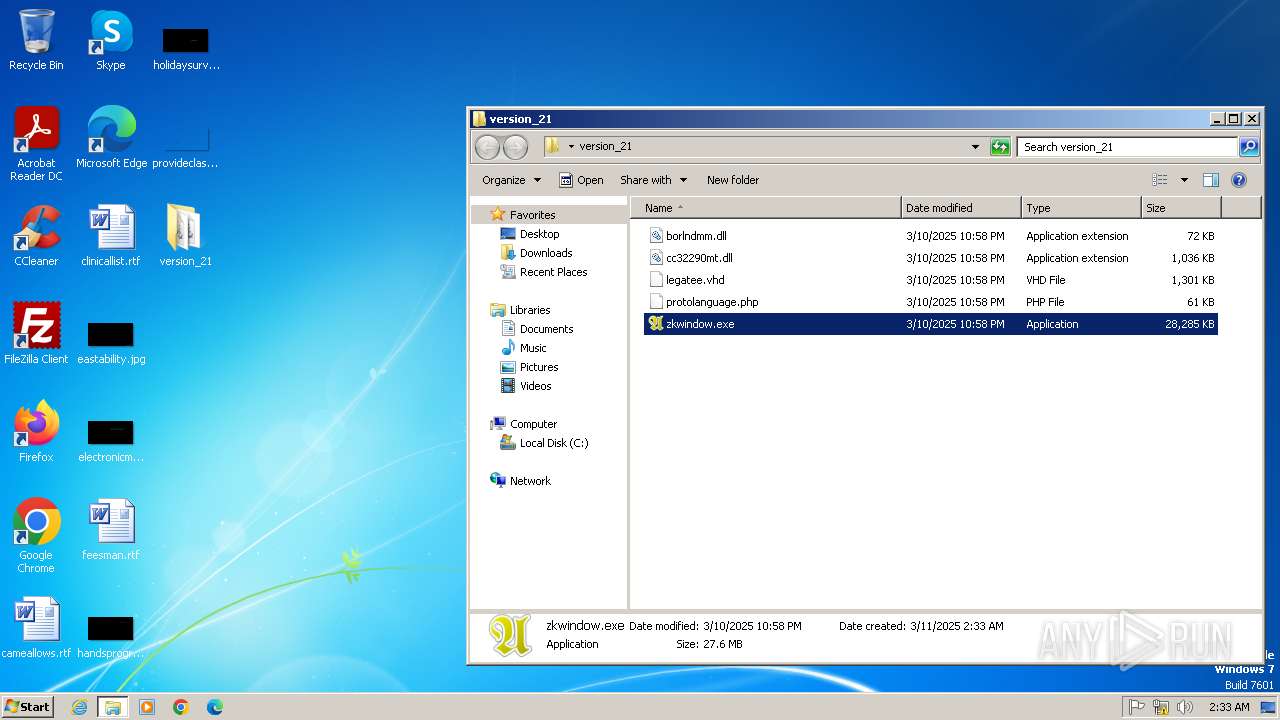Click the system clock showing 2:33 AM
The width and height of the screenshot is (1280, 720).
point(1229,707)
